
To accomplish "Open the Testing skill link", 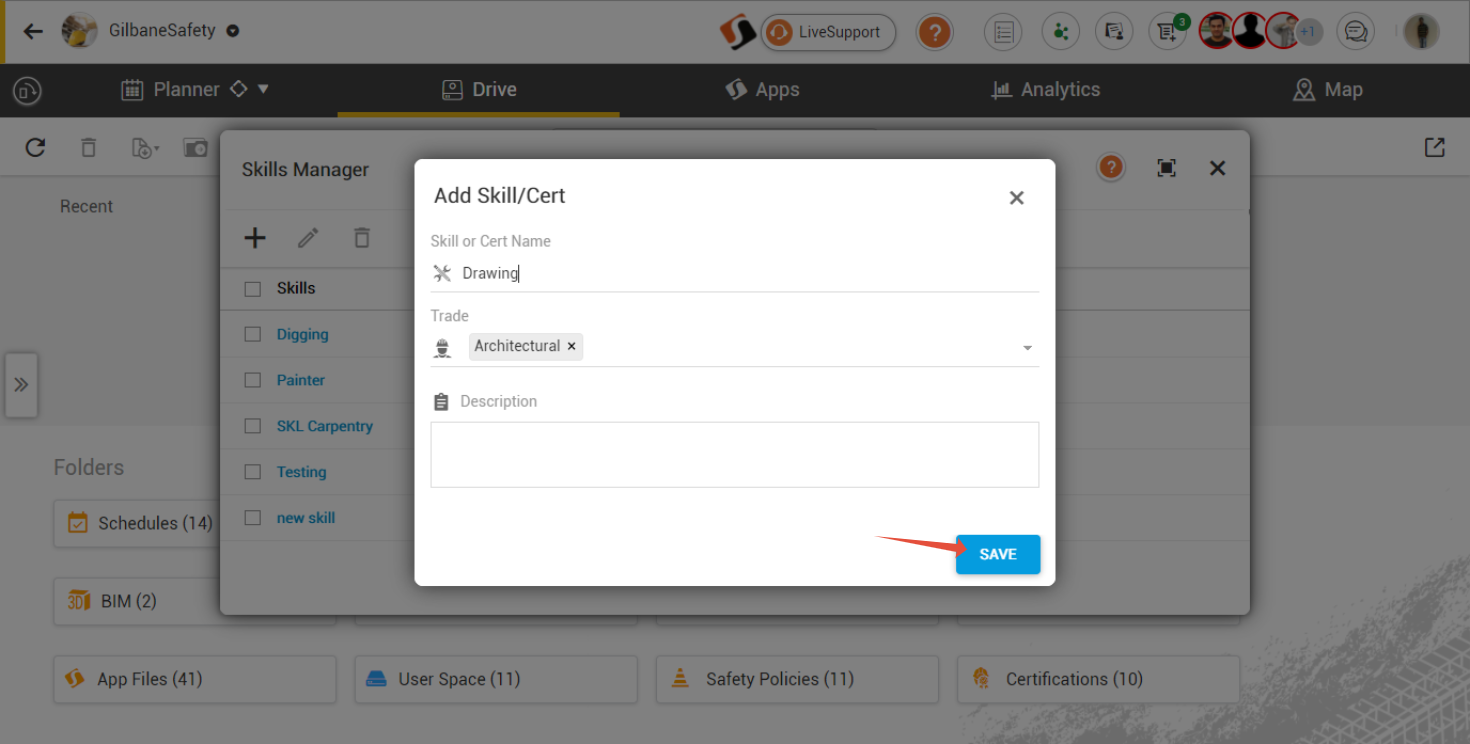I will [302, 472].
